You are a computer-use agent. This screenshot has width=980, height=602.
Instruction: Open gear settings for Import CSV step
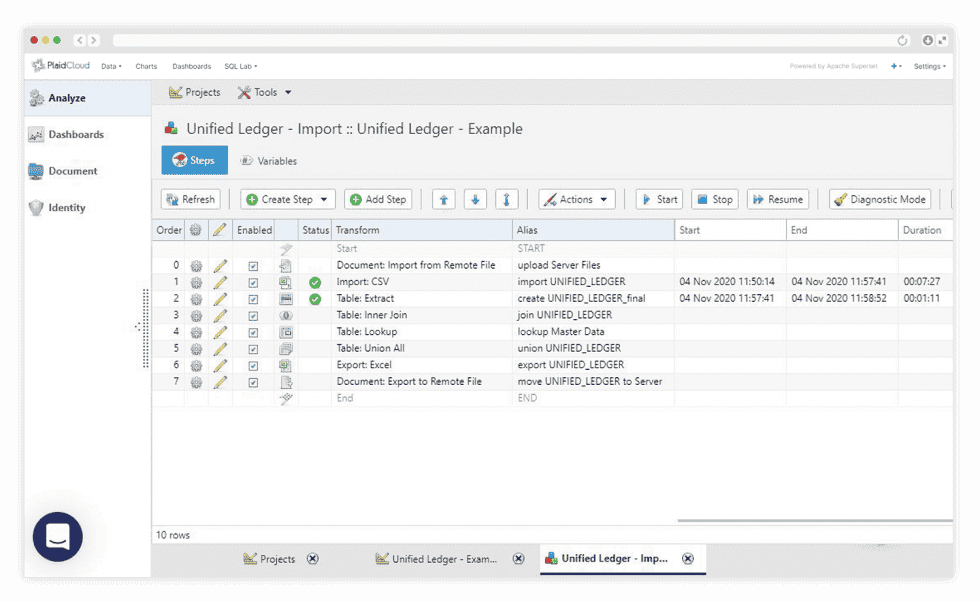(x=196, y=283)
